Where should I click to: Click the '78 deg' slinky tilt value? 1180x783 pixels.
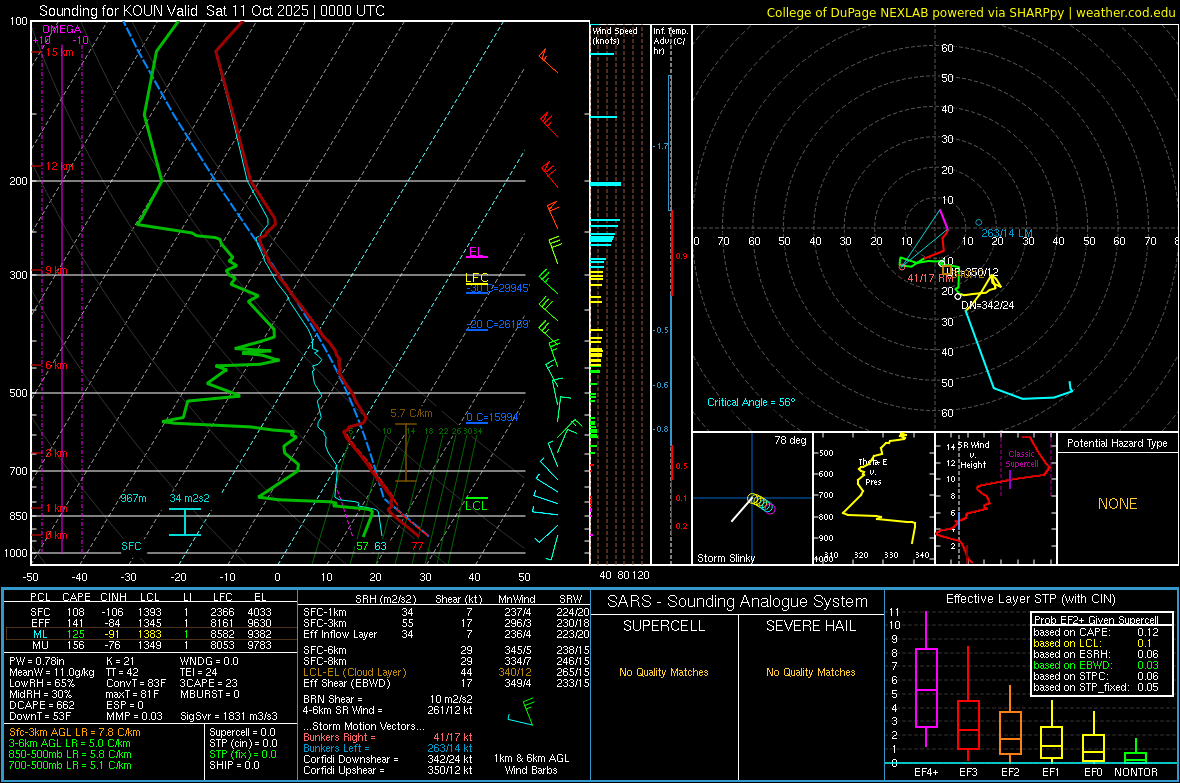click(790, 440)
